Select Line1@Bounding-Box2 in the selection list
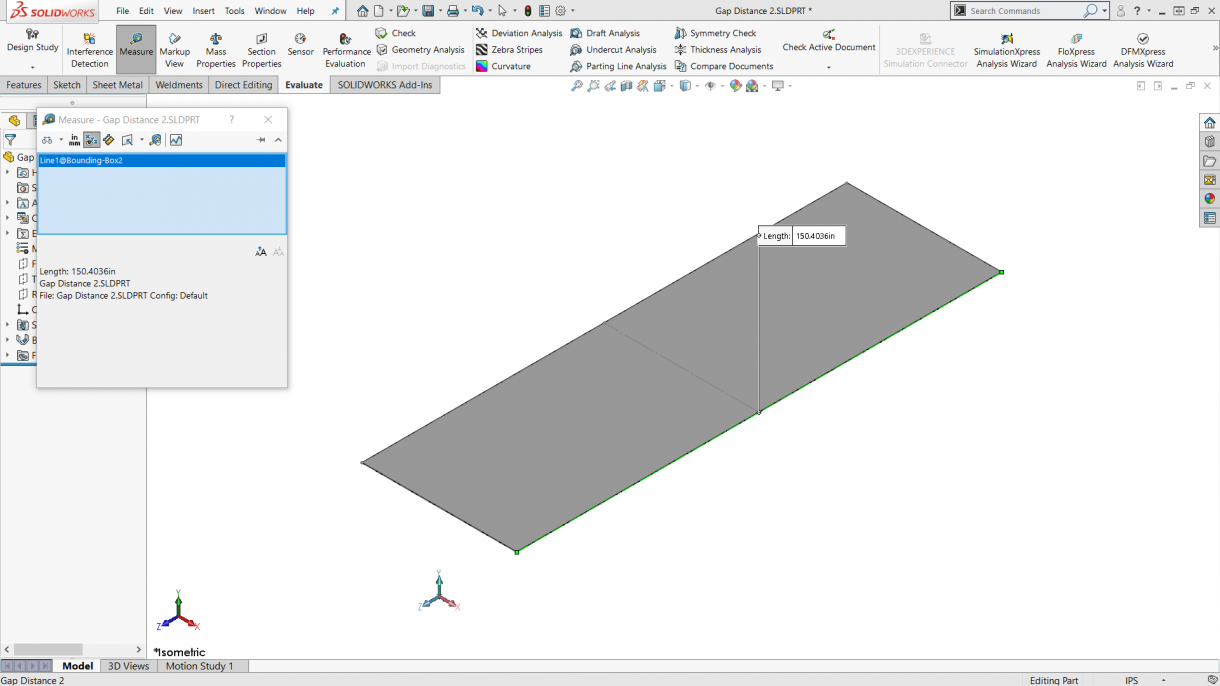Screen dimensions: 1220x686 (162, 160)
